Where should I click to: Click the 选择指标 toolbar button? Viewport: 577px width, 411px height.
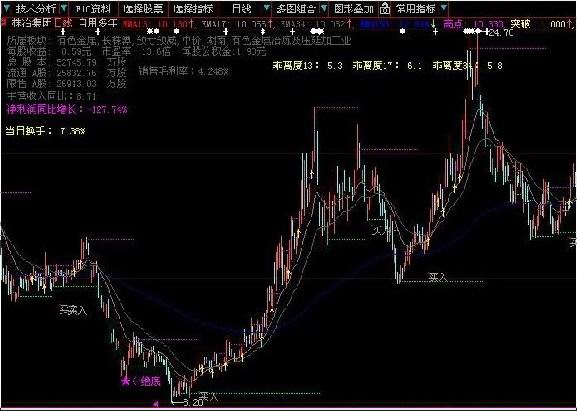click(x=193, y=8)
